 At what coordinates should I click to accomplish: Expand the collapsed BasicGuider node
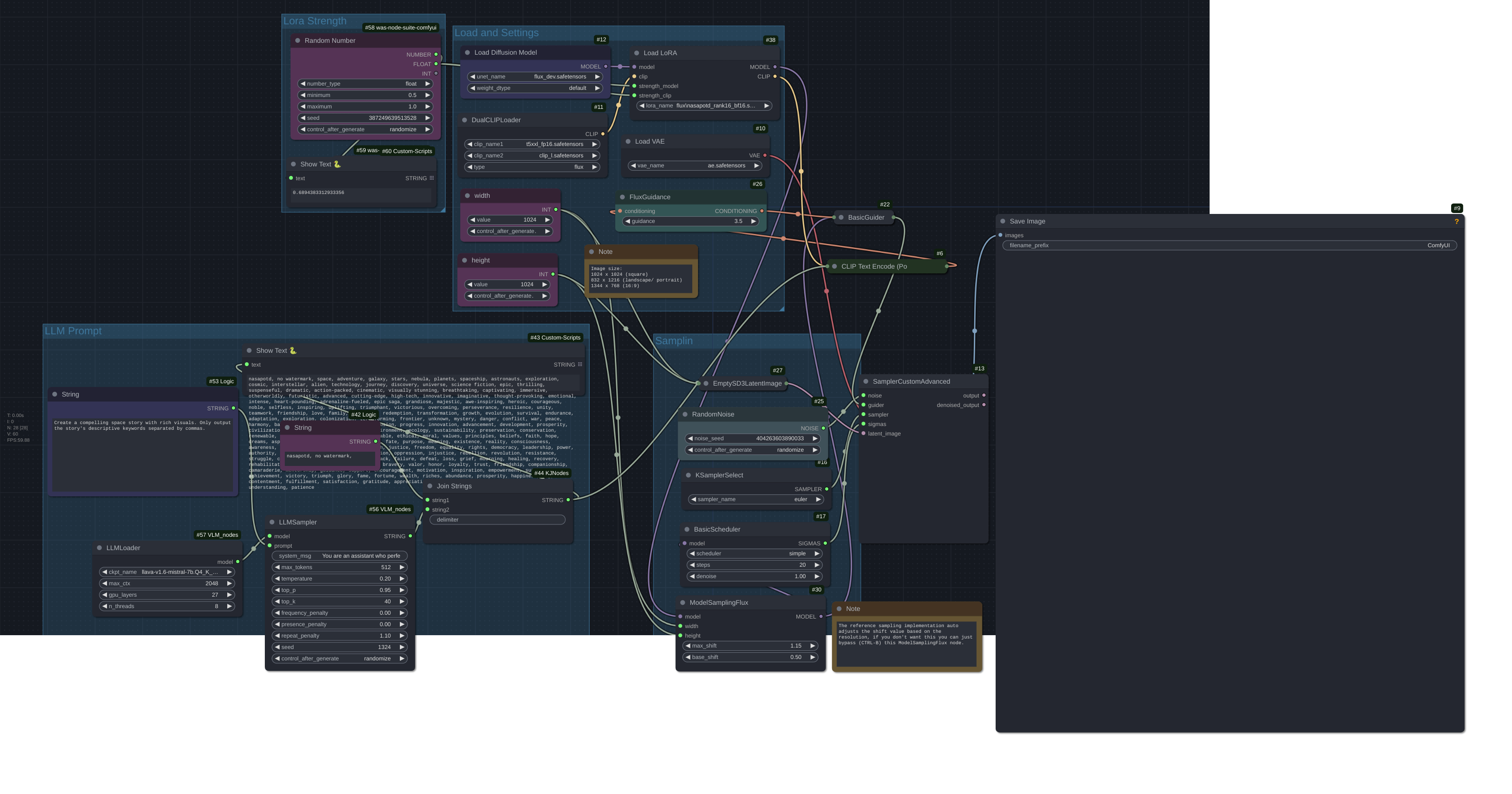coord(841,218)
